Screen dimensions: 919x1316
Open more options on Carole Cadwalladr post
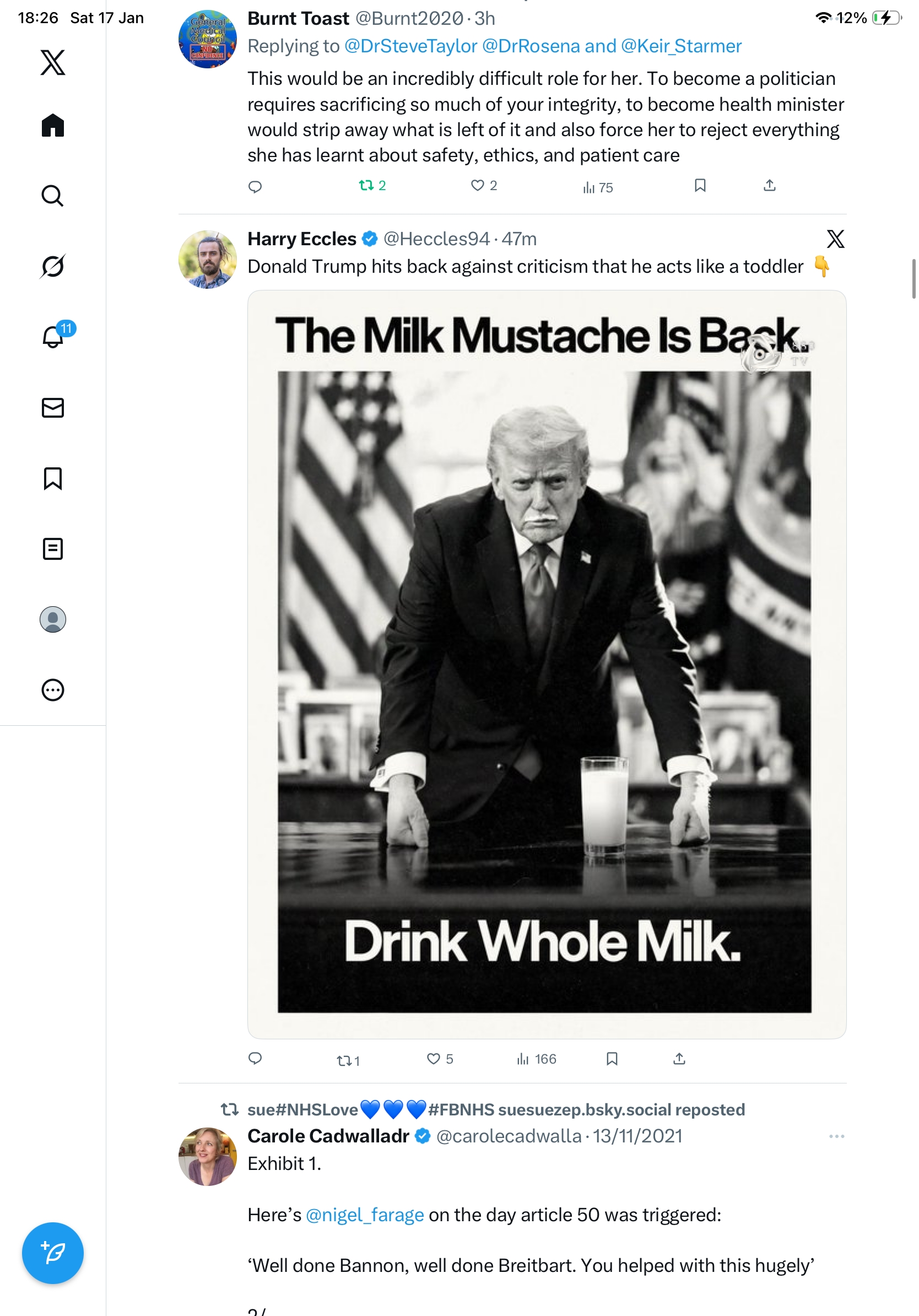click(836, 1136)
